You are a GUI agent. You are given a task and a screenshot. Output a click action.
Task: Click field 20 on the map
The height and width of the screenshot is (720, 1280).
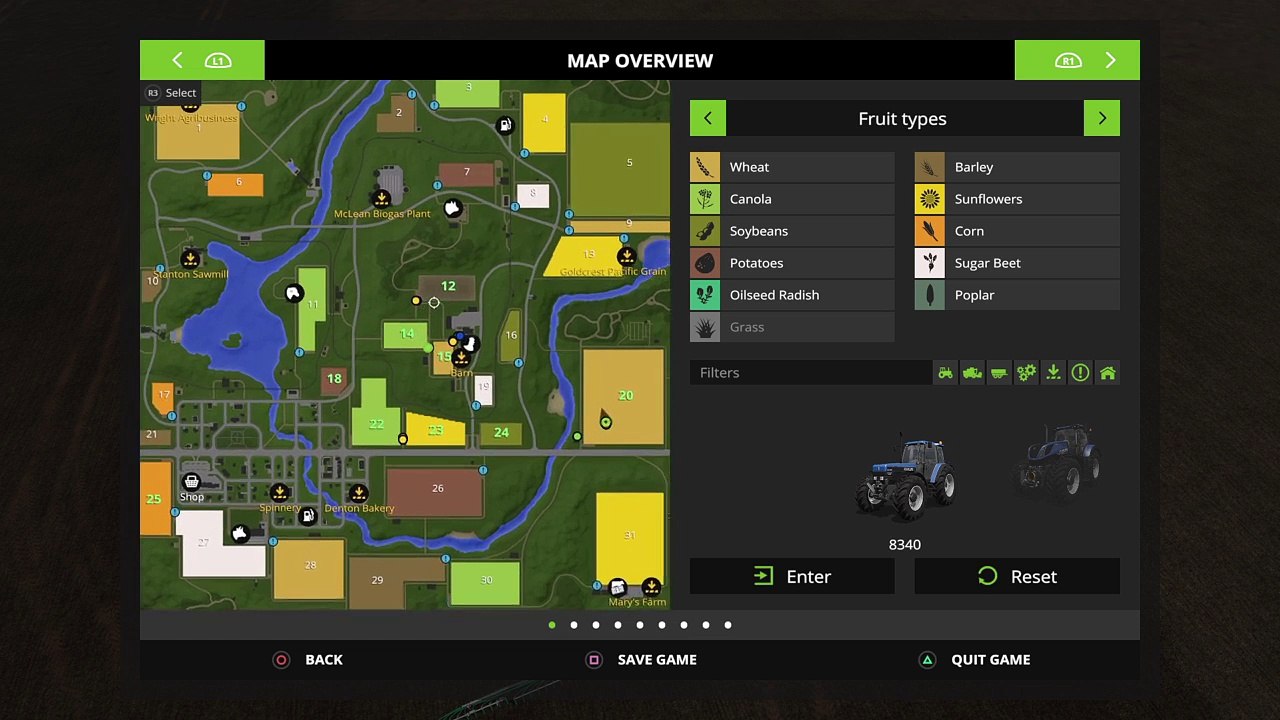pyautogui.click(x=624, y=396)
